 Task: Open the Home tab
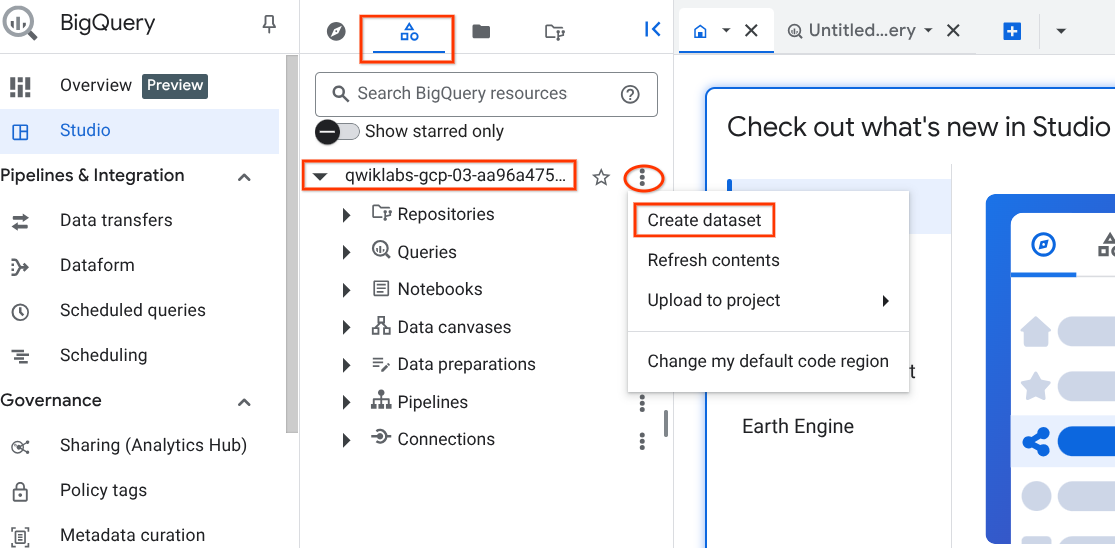(x=700, y=31)
